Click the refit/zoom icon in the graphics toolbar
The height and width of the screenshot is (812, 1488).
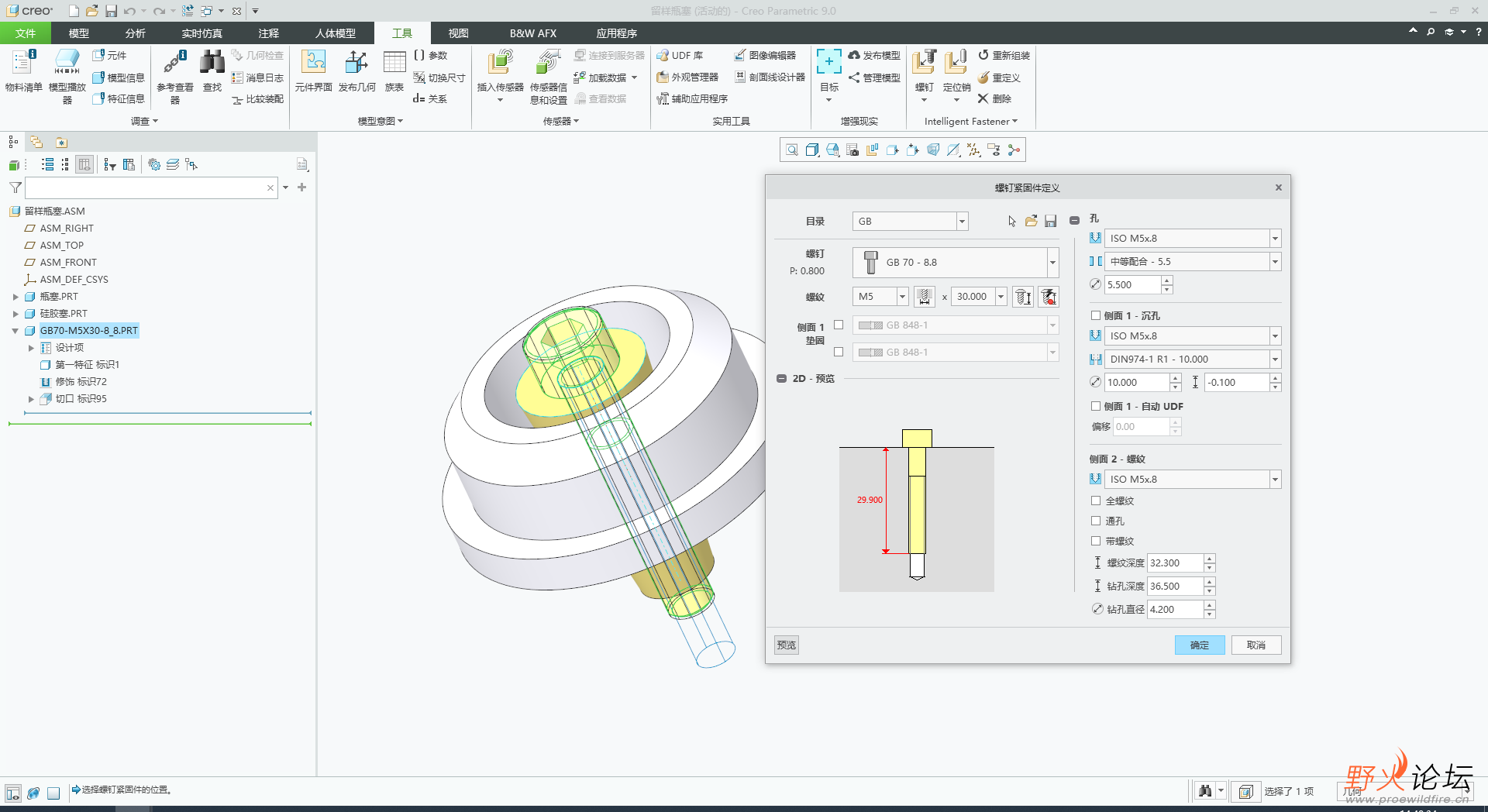click(791, 150)
